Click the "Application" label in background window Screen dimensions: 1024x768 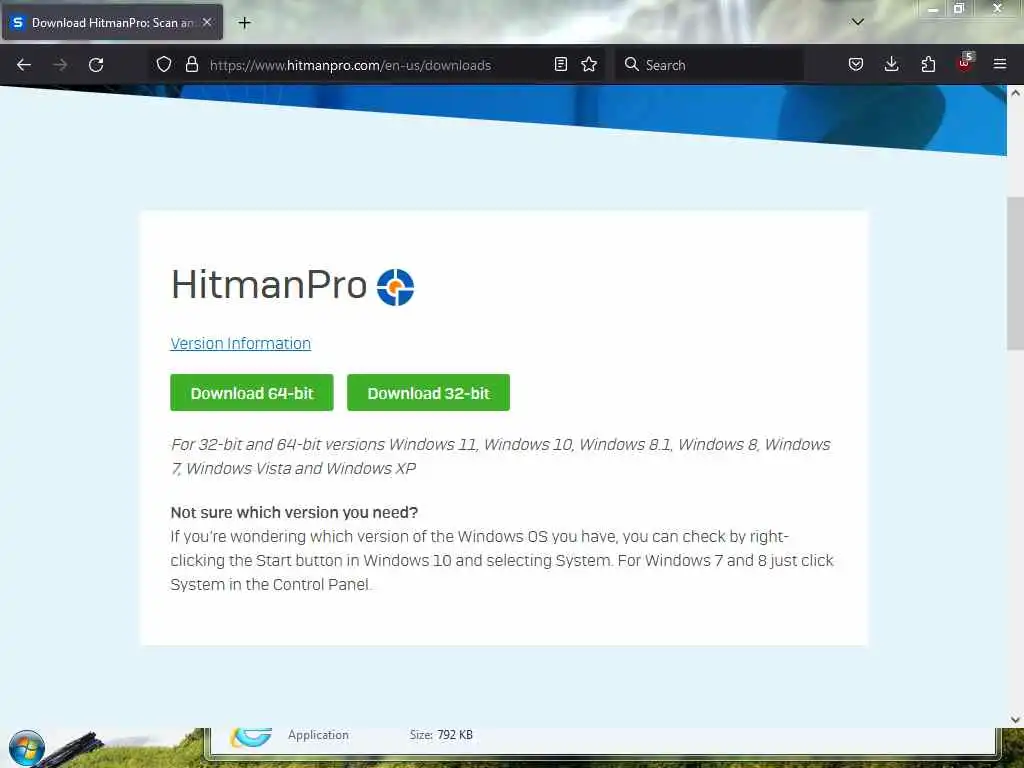click(318, 735)
